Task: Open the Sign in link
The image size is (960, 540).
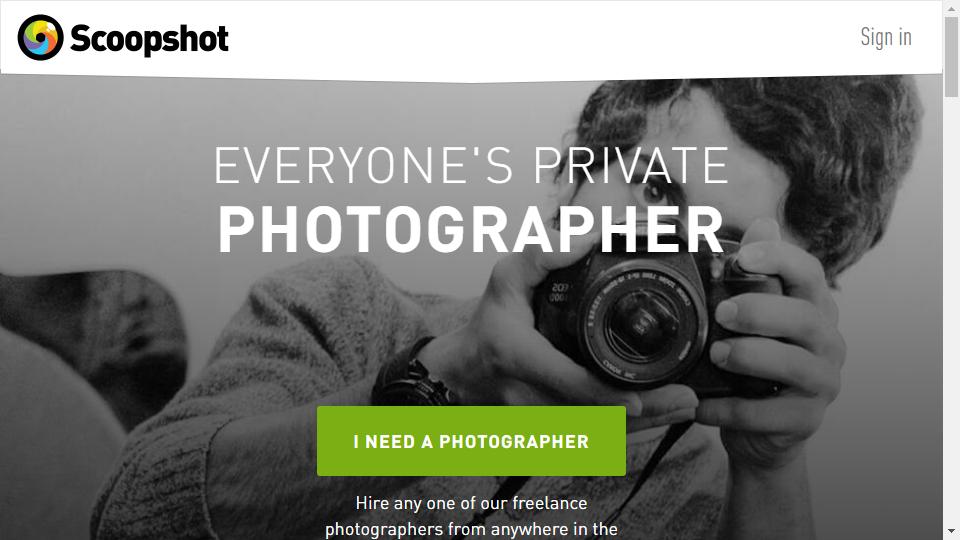Action: (x=886, y=37)
